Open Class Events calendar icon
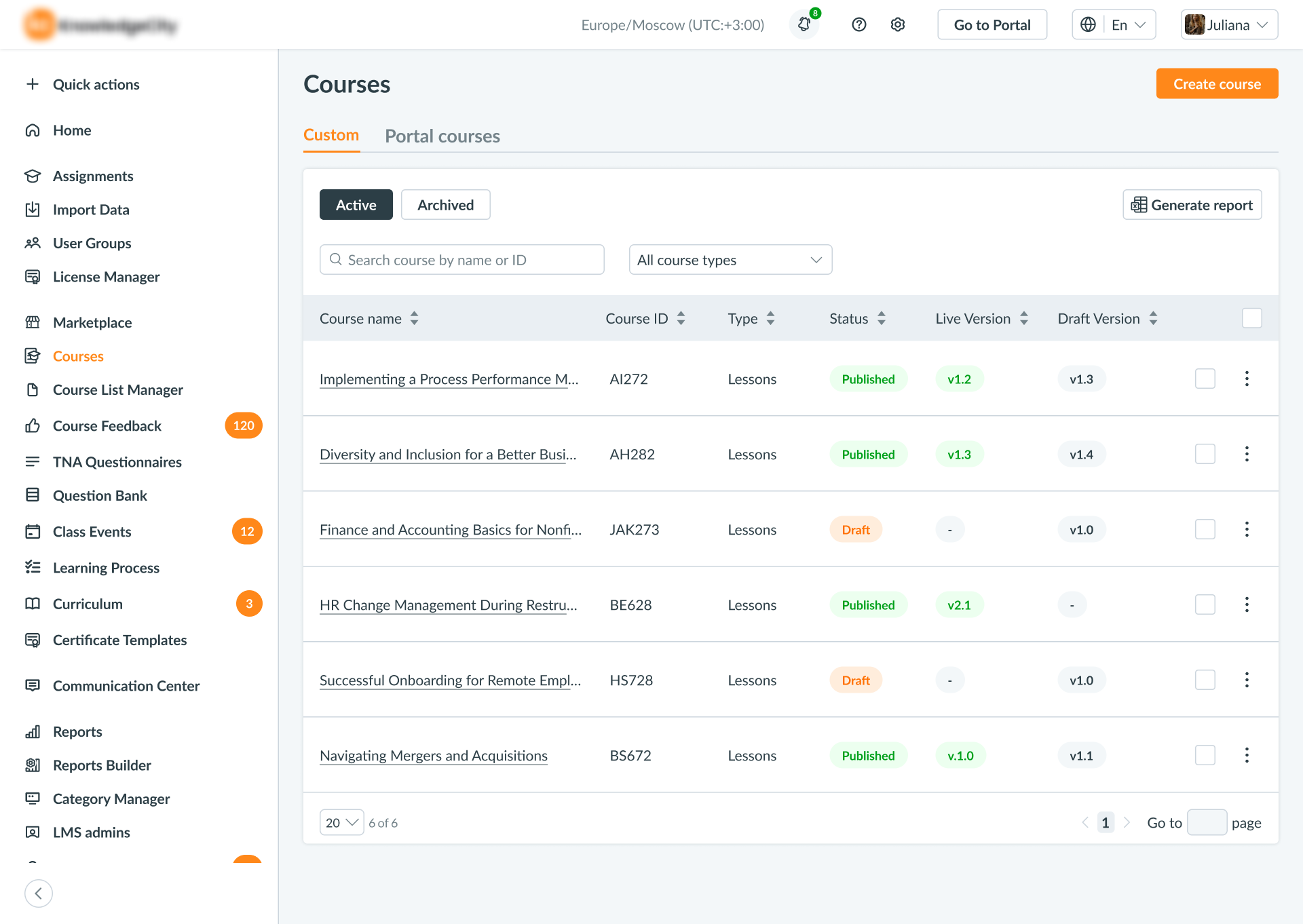1303x924 pixels. pyautogui.click(x=33, y=531)
